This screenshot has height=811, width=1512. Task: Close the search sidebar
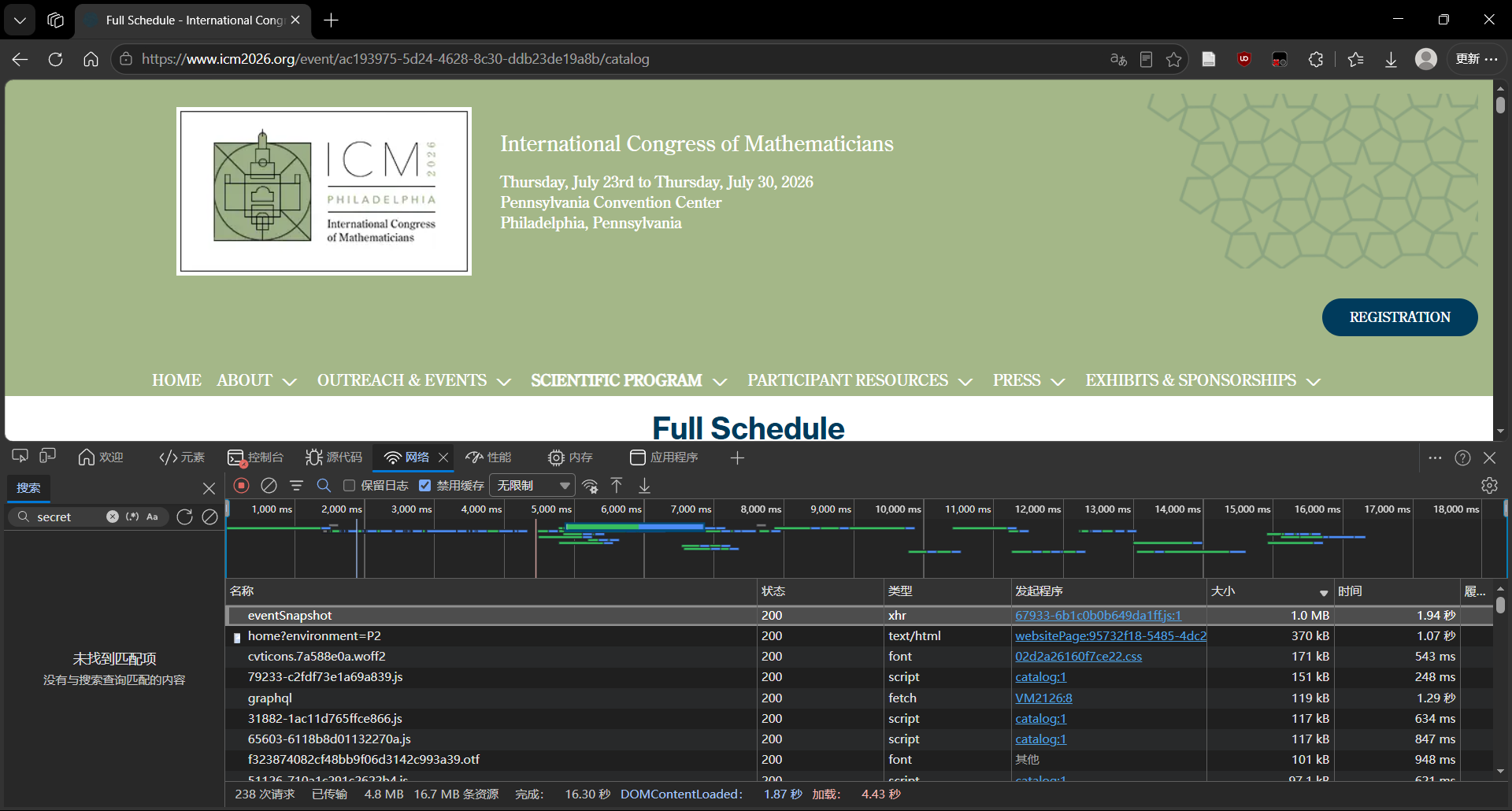coord(209,488)
